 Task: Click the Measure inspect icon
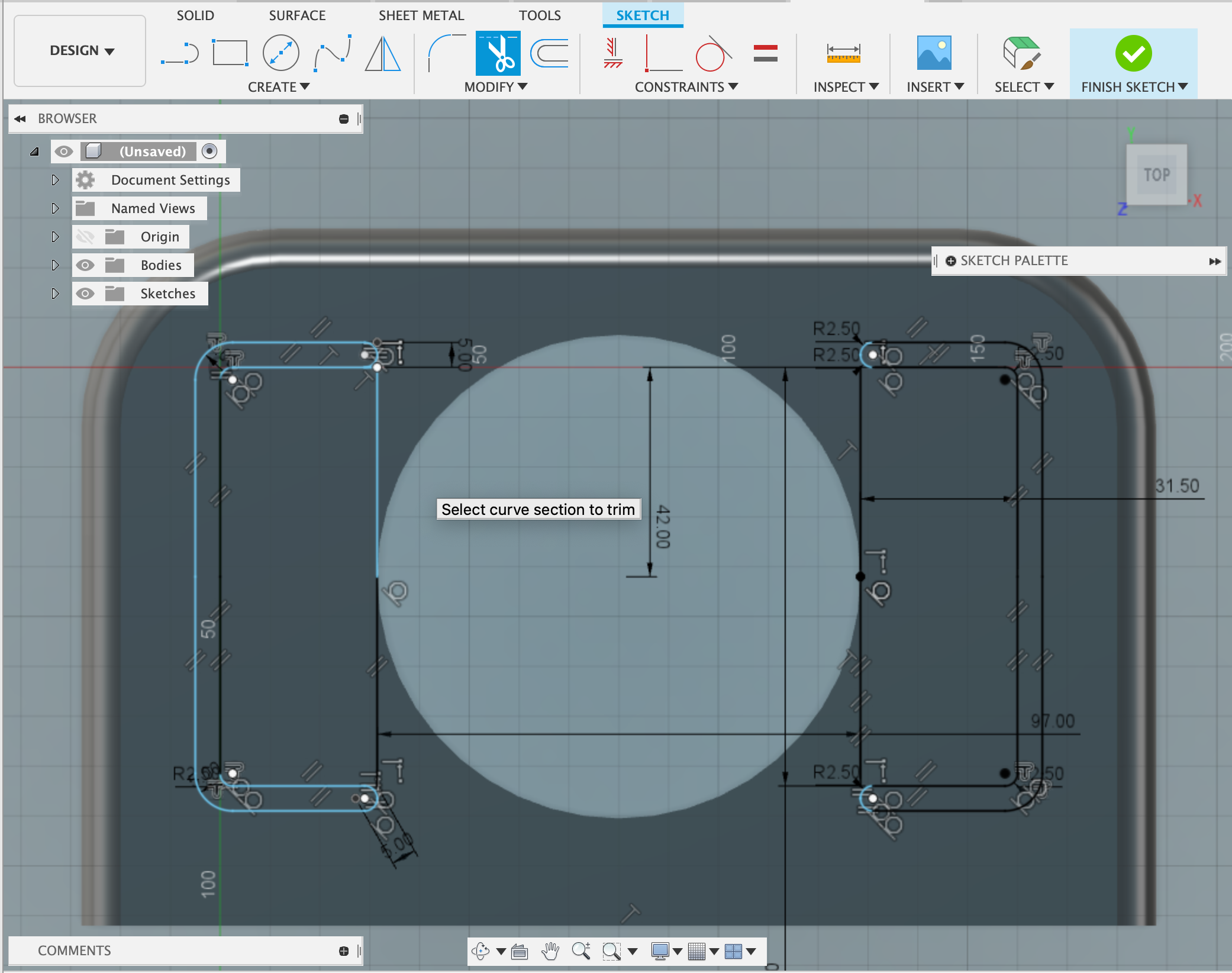[843, 53]
